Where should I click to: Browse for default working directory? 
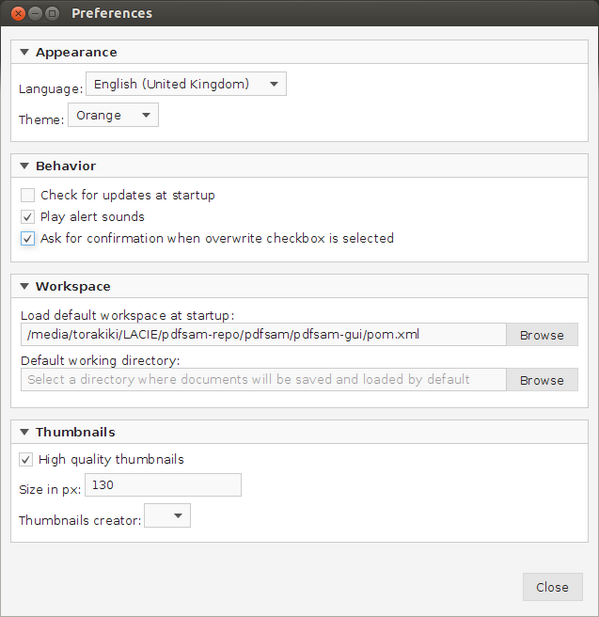[x=542, y=380]
